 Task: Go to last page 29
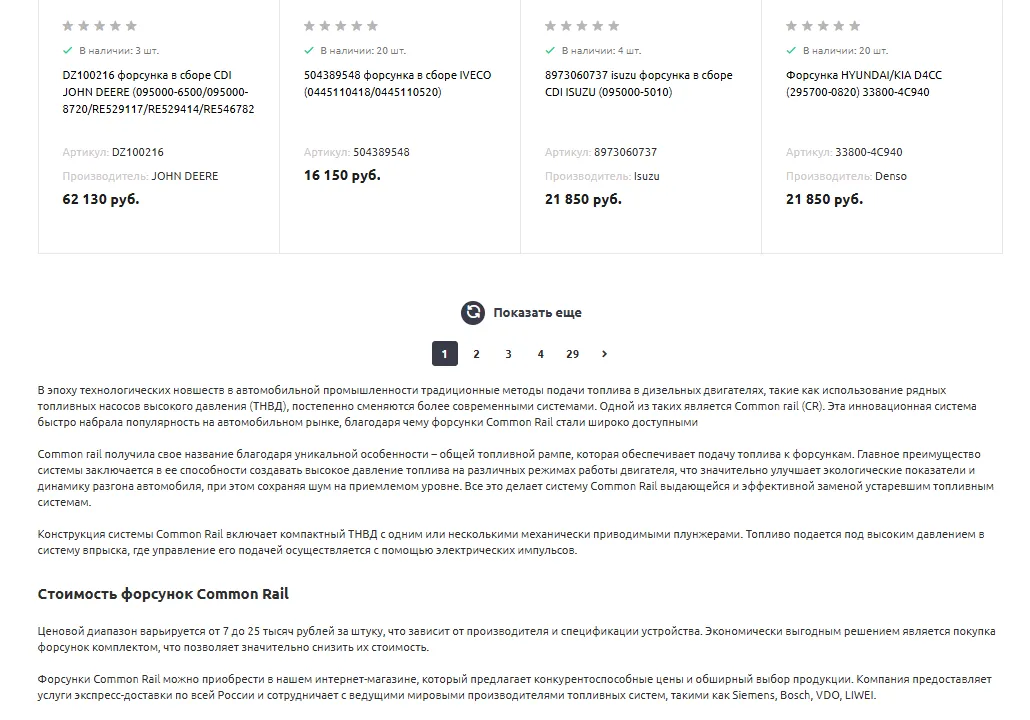point(572,354)
